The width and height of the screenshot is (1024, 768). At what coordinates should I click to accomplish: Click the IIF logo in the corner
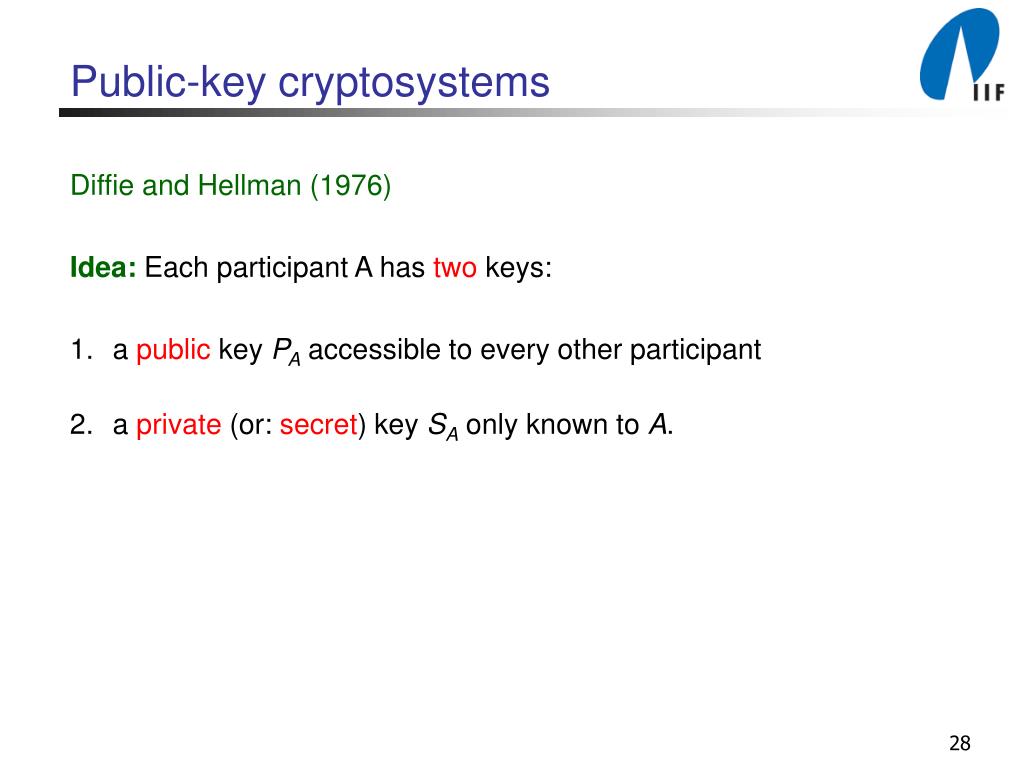[x=961, y=56]
